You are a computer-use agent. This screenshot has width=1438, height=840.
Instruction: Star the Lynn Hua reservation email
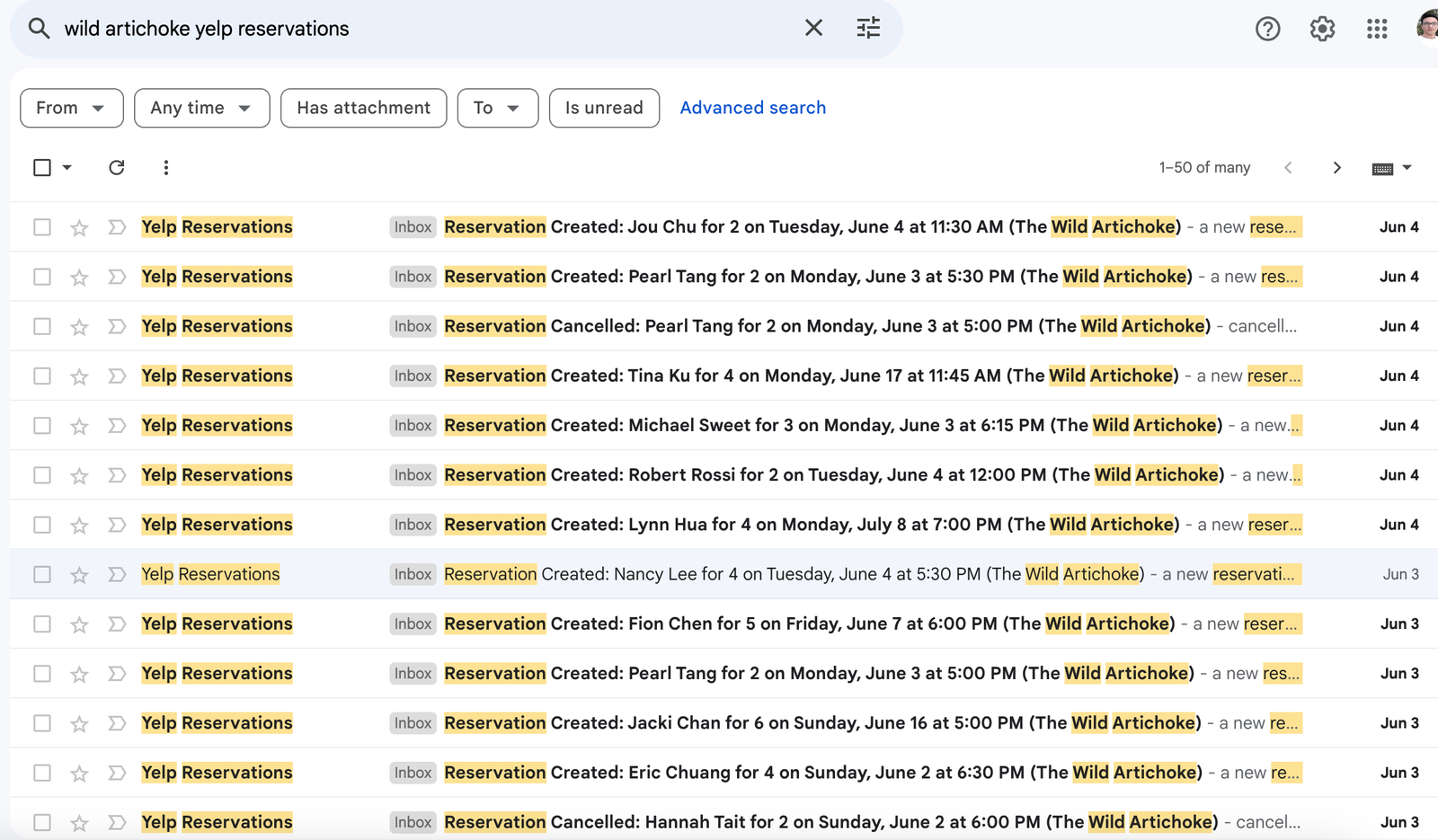(x=79, y=525)
